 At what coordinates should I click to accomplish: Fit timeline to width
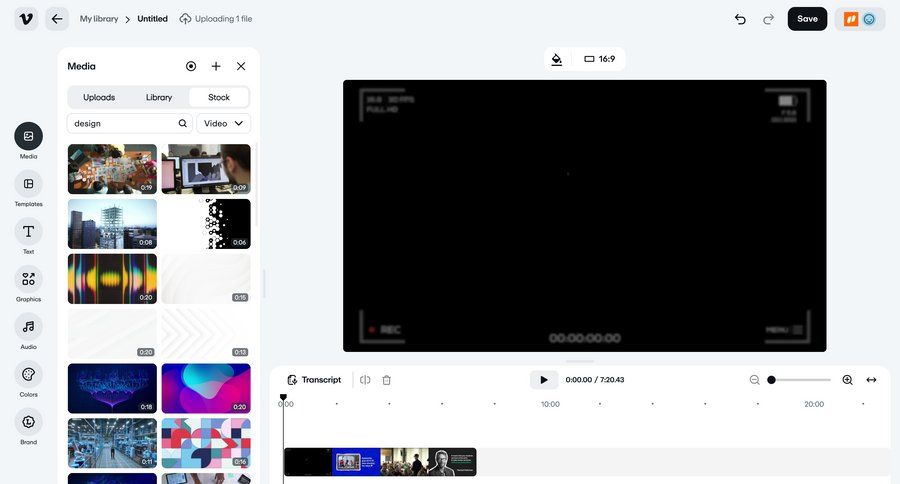871,380
